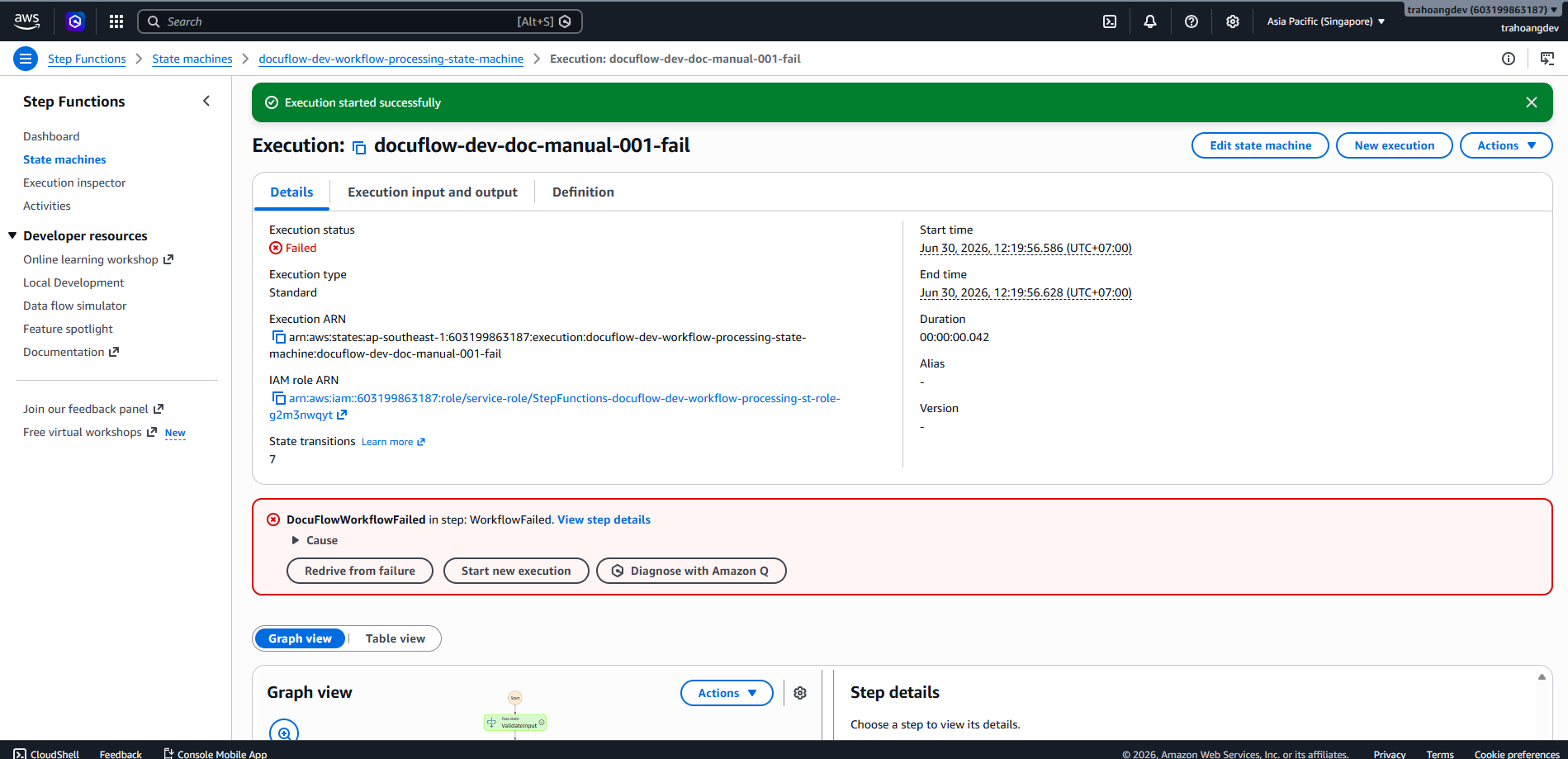Select the ValidateInput node in the graph

(515, 723)
